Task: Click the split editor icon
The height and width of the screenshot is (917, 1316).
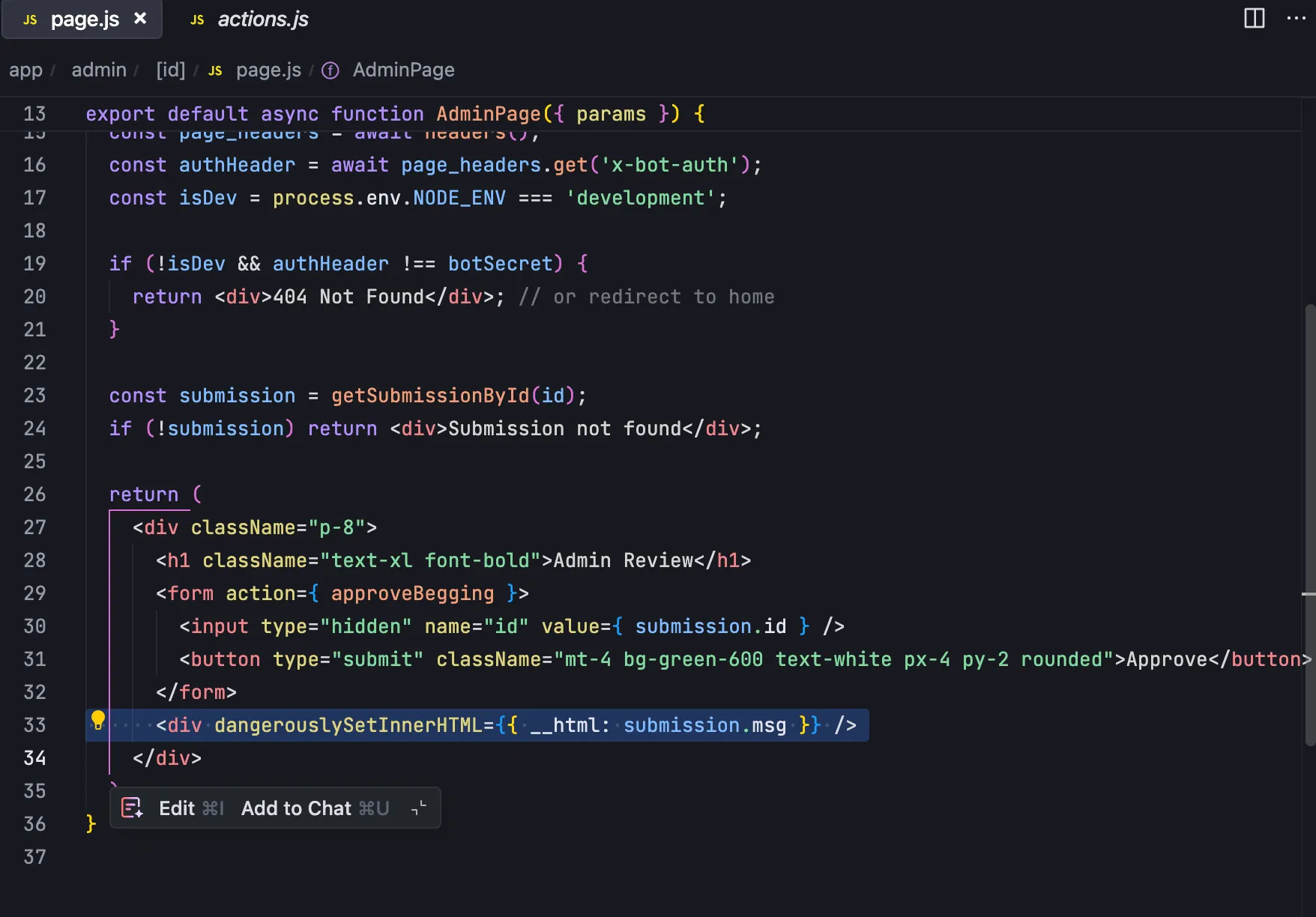Action: click(1254, 19)
